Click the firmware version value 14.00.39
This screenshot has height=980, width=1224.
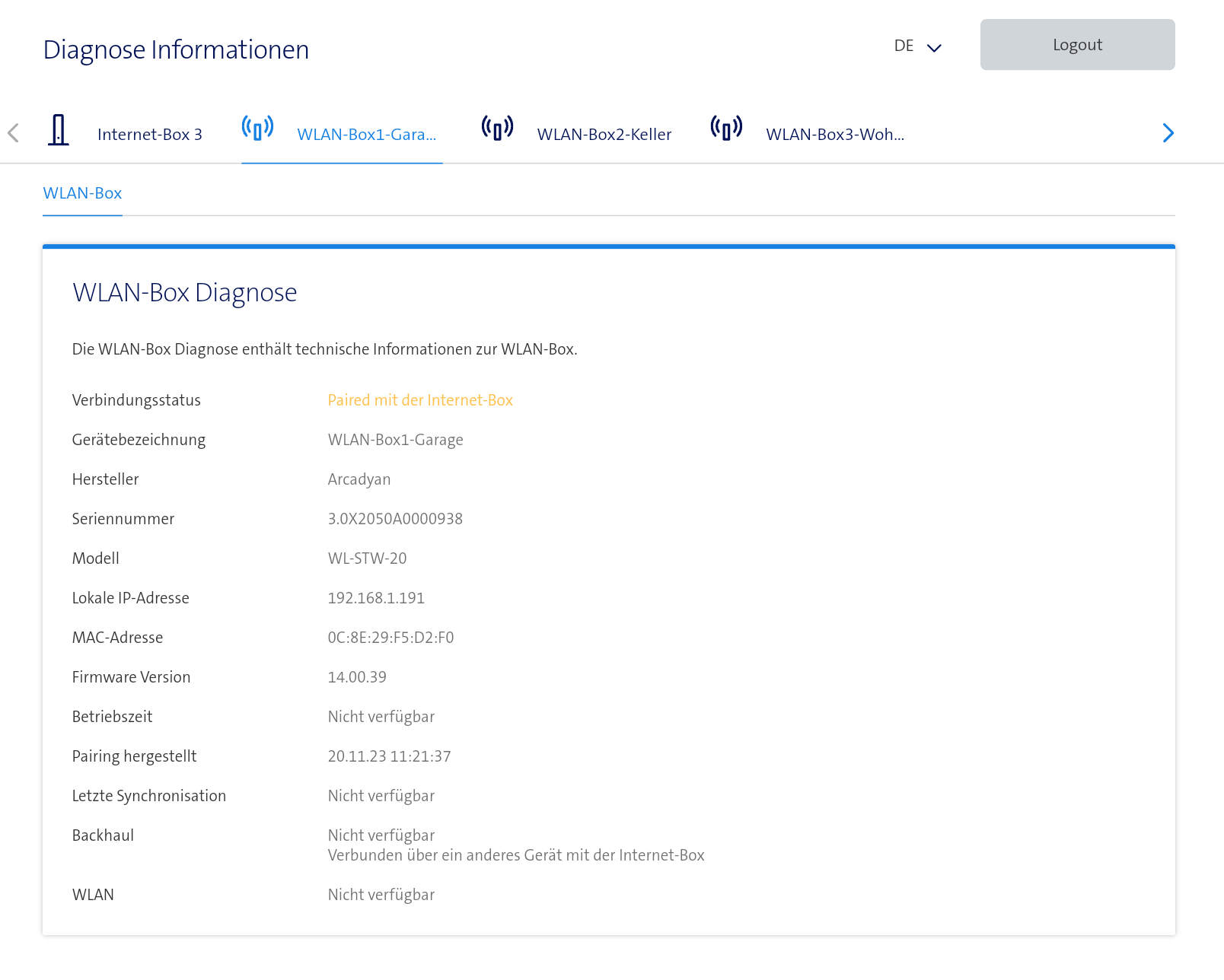357,677
